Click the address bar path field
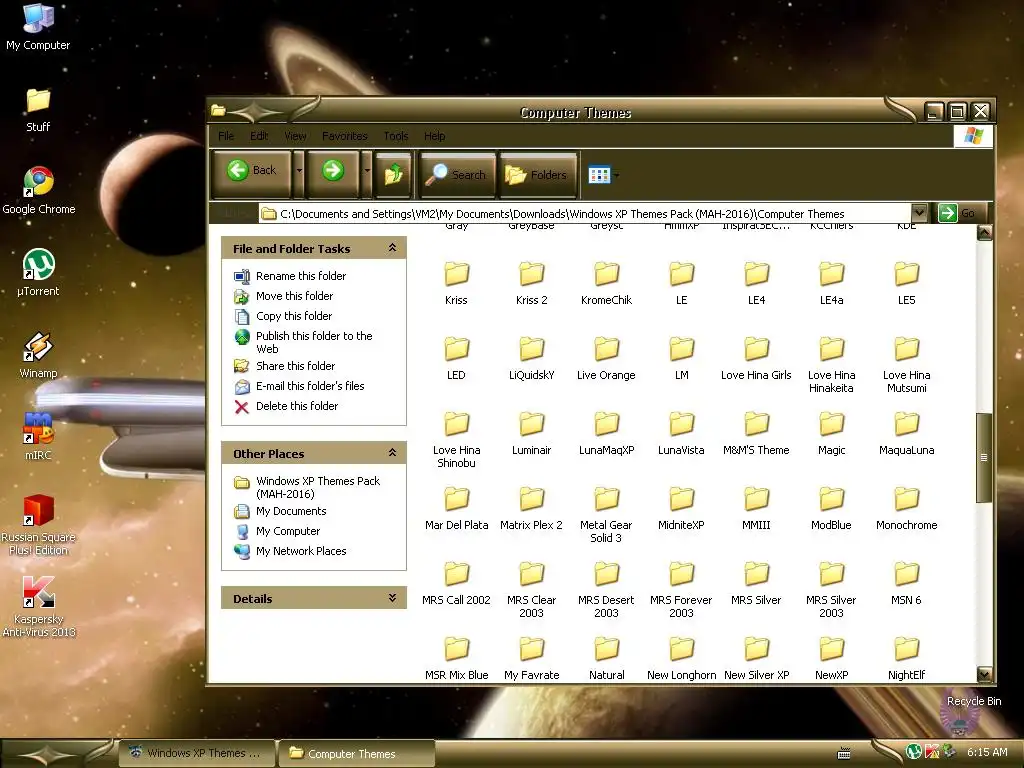The image size is (1024, 768). point(585,214)
